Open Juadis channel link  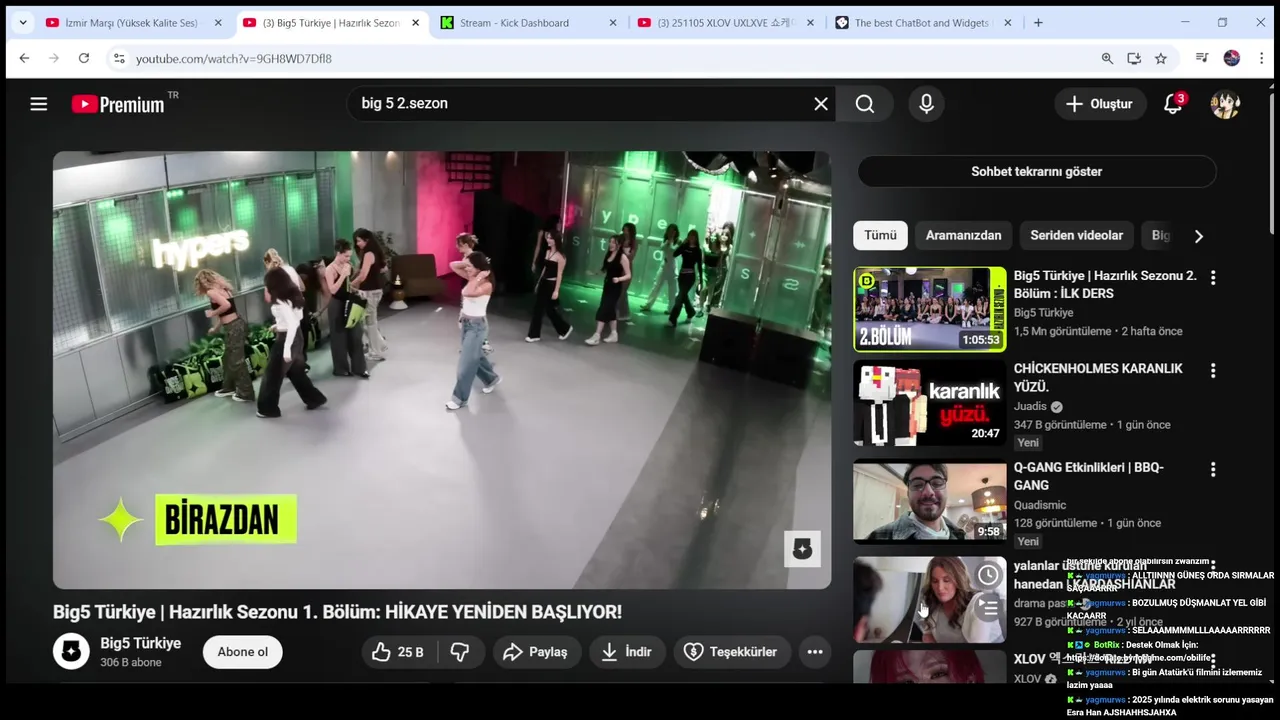(1030, 407)
